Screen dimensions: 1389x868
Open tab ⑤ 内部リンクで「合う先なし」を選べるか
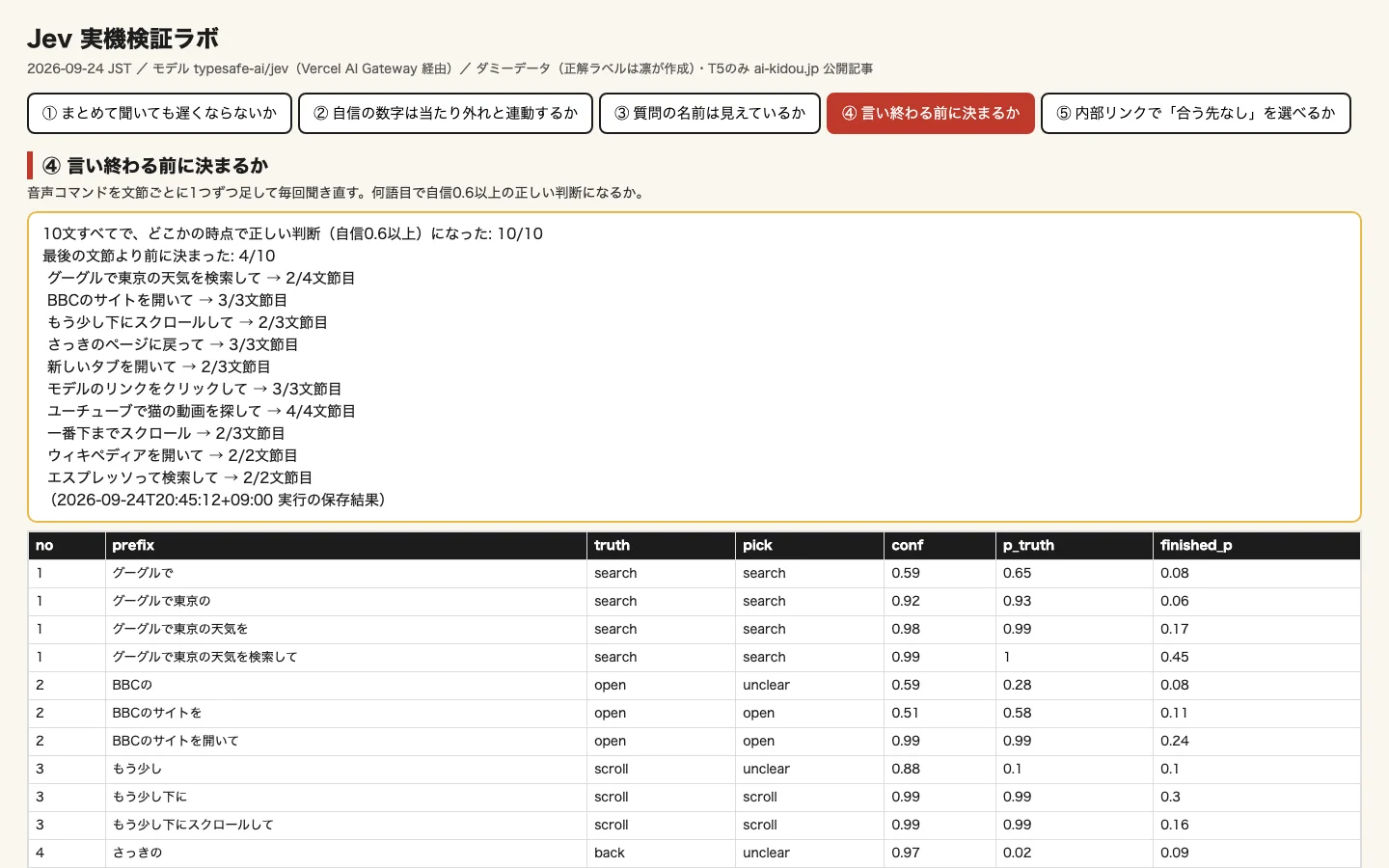click(1196, 113)
